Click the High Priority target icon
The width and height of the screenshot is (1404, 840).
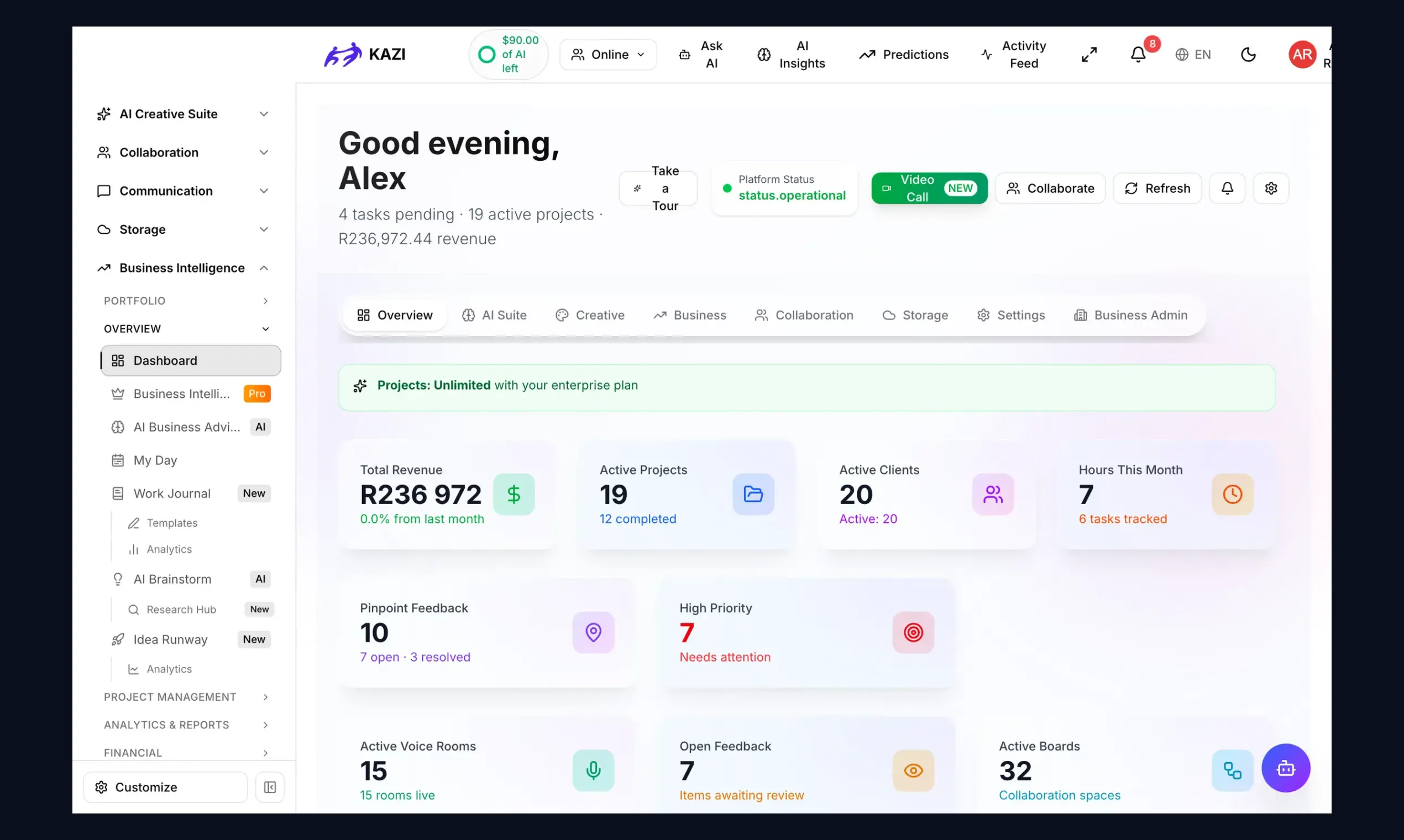[x=913, y=632]
